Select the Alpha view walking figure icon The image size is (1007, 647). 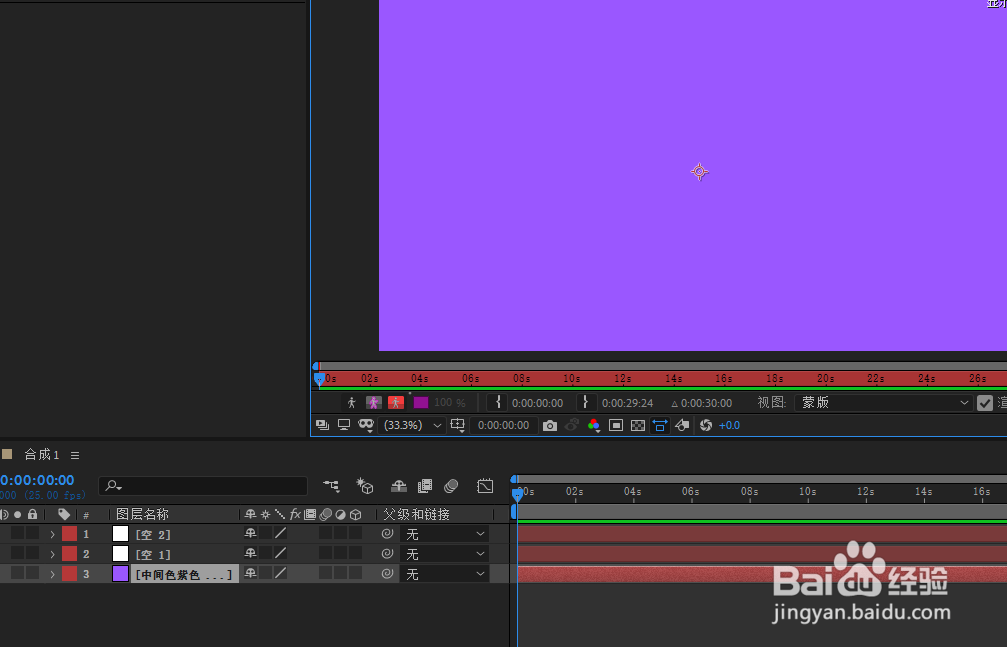coord(351,403)
